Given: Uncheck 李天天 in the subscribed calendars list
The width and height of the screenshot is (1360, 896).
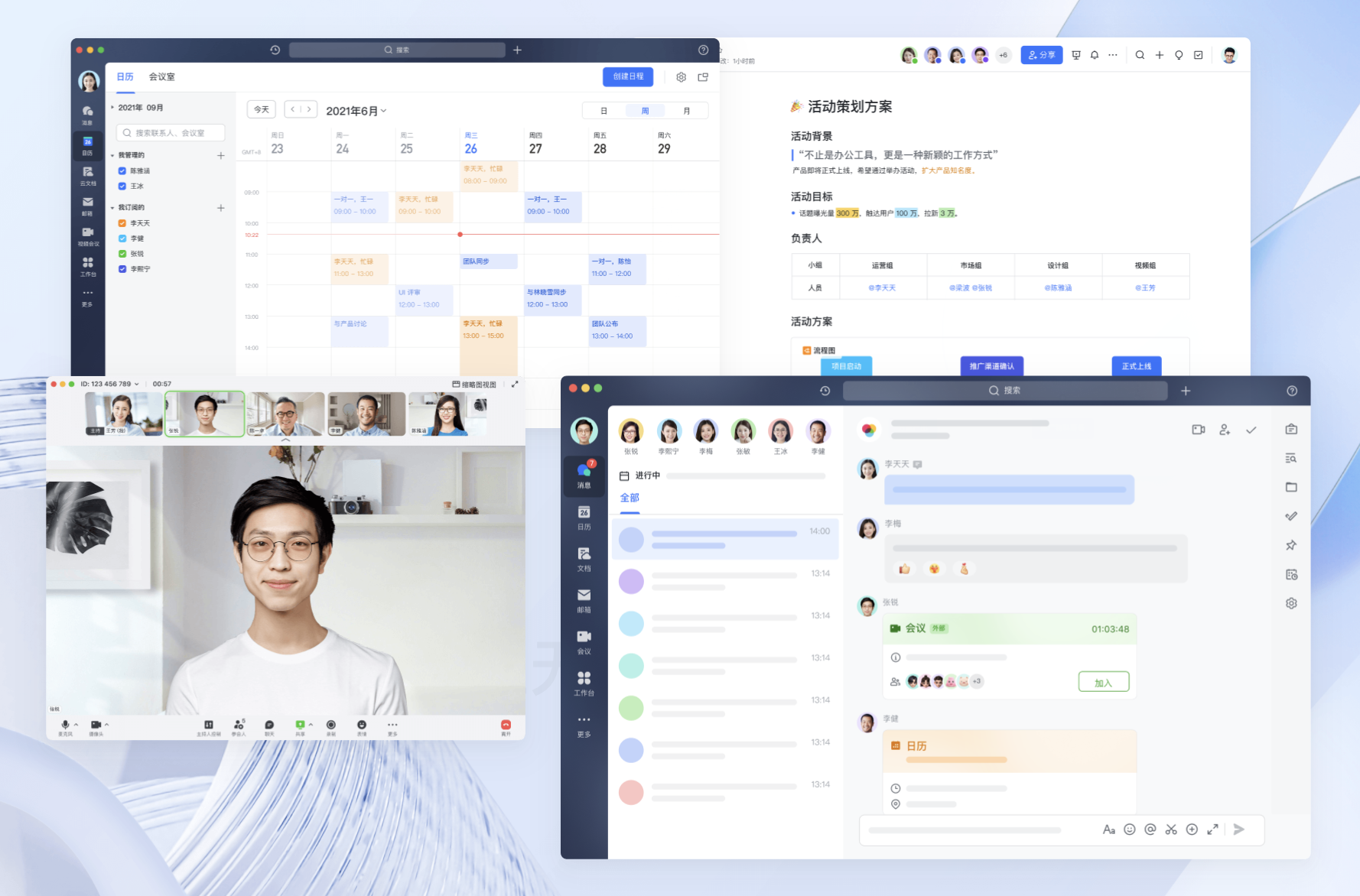Looking at the screenshot, I should point(122,222).
